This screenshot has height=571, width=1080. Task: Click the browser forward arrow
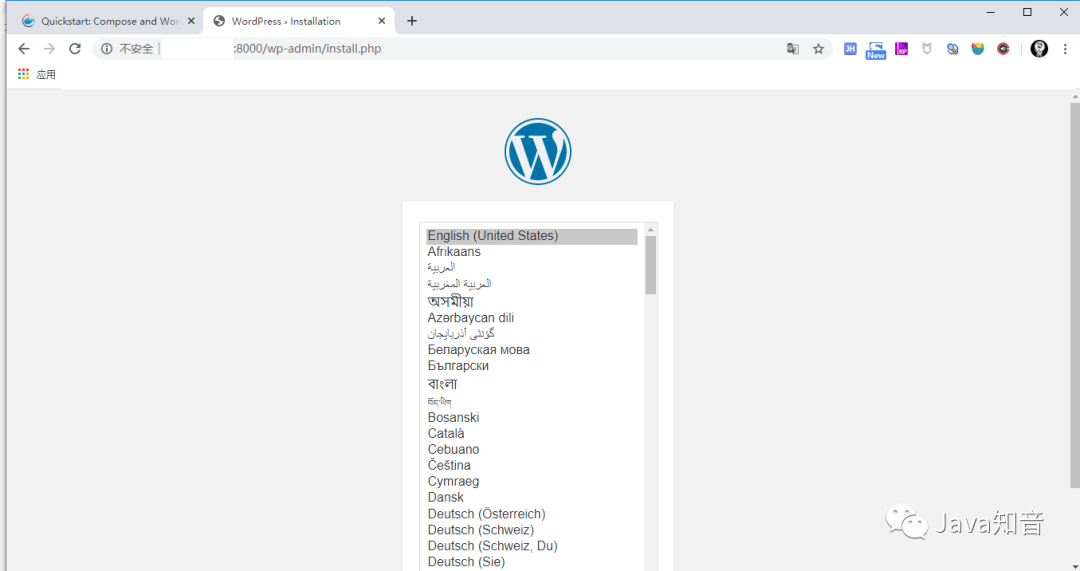(50, 49)
